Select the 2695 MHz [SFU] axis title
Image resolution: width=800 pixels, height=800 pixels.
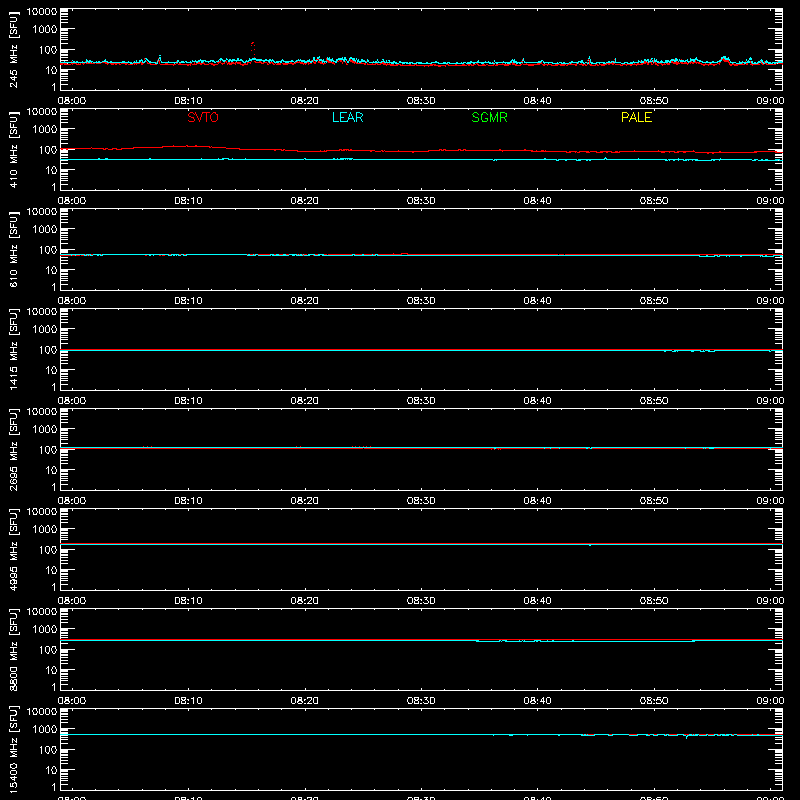13,449
